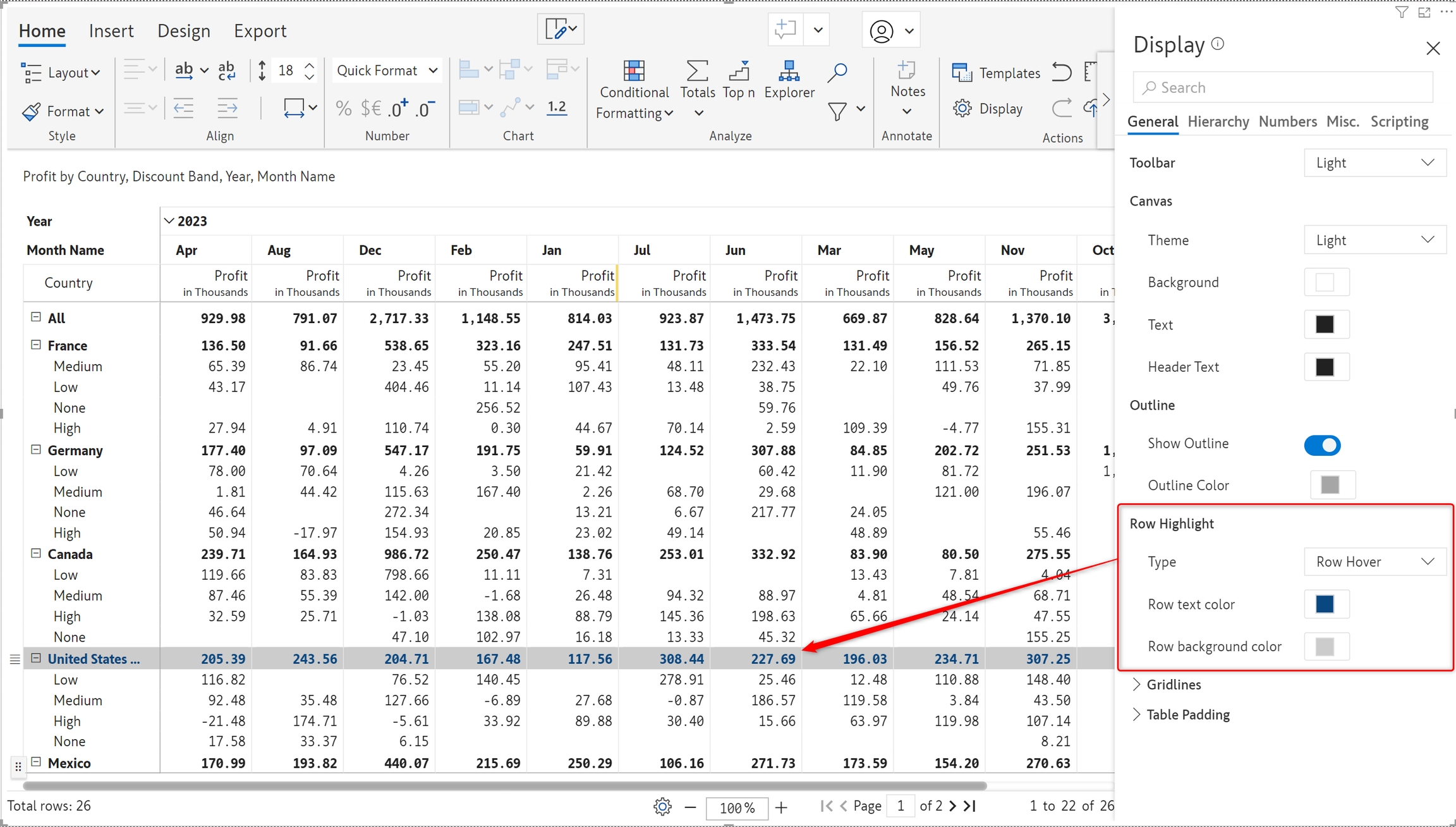Select the Top n icon
The height and width of the screenshot is (827, 1456).
point(738,71)
